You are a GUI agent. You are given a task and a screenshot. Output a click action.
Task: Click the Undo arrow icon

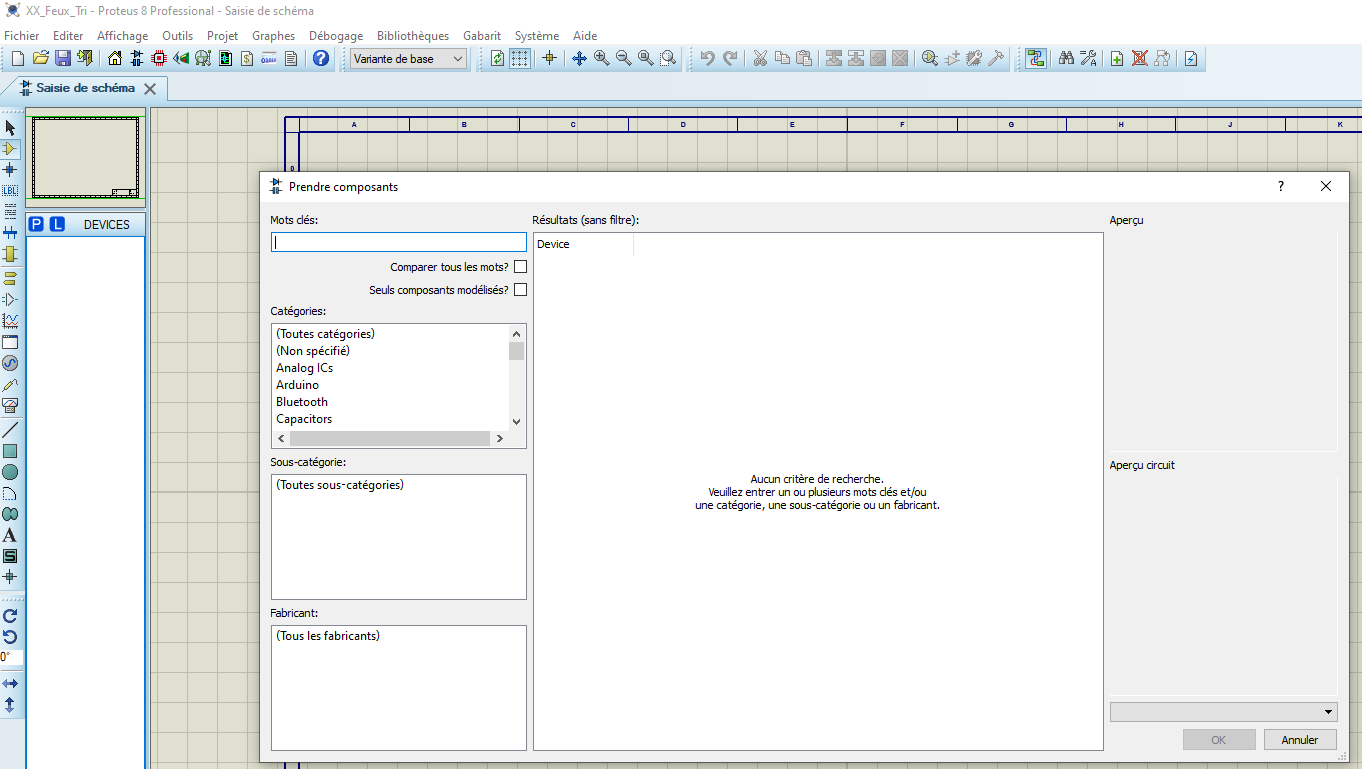(x=707, y=59)
